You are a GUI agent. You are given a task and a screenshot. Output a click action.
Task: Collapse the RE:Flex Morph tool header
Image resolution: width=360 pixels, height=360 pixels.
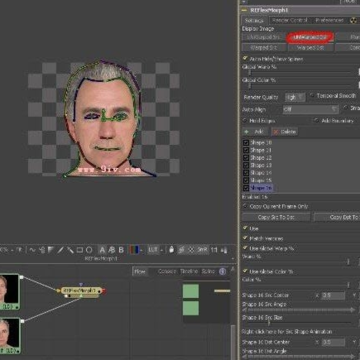click(x=245, y=10)
